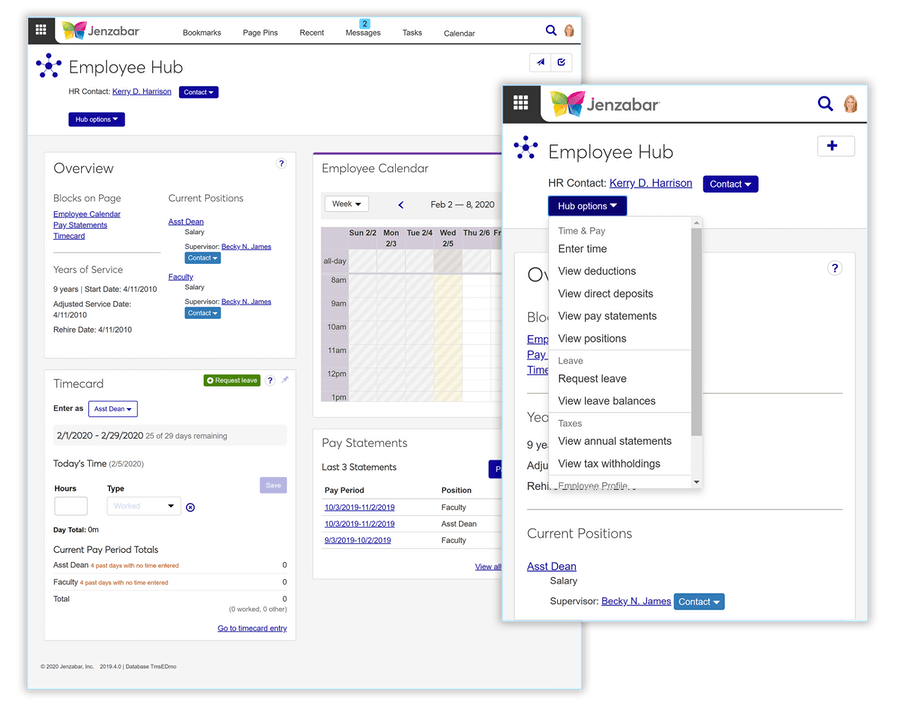900x715 pixels.
Task: Click the plus button in the front window
Action: coord(836,146)
